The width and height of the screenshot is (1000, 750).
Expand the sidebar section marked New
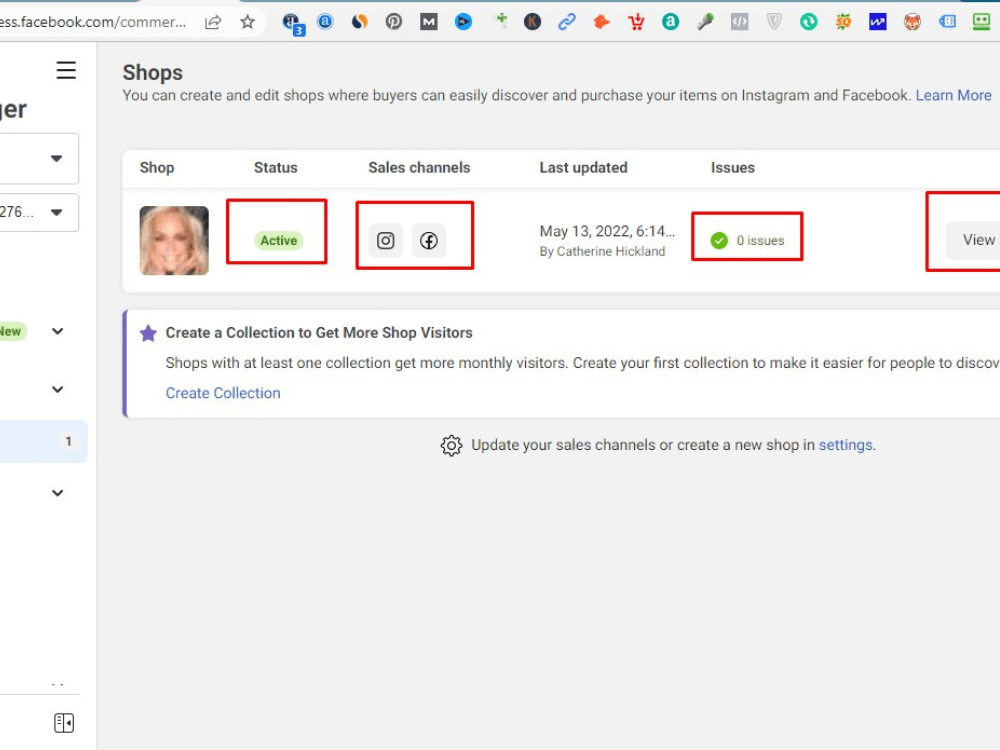coord(57,331)
